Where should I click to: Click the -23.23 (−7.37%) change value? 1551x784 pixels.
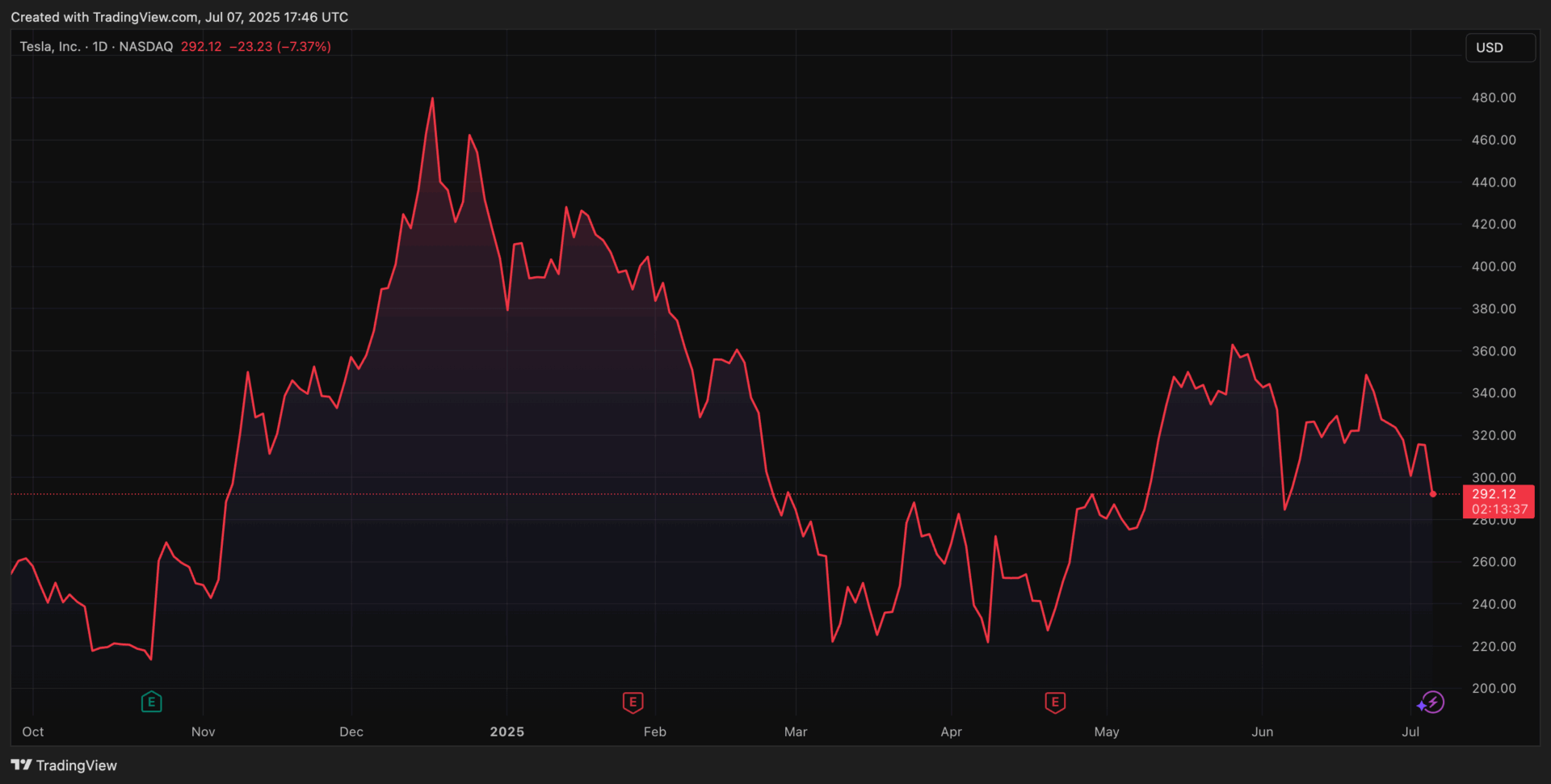click(x=280, y=47)
